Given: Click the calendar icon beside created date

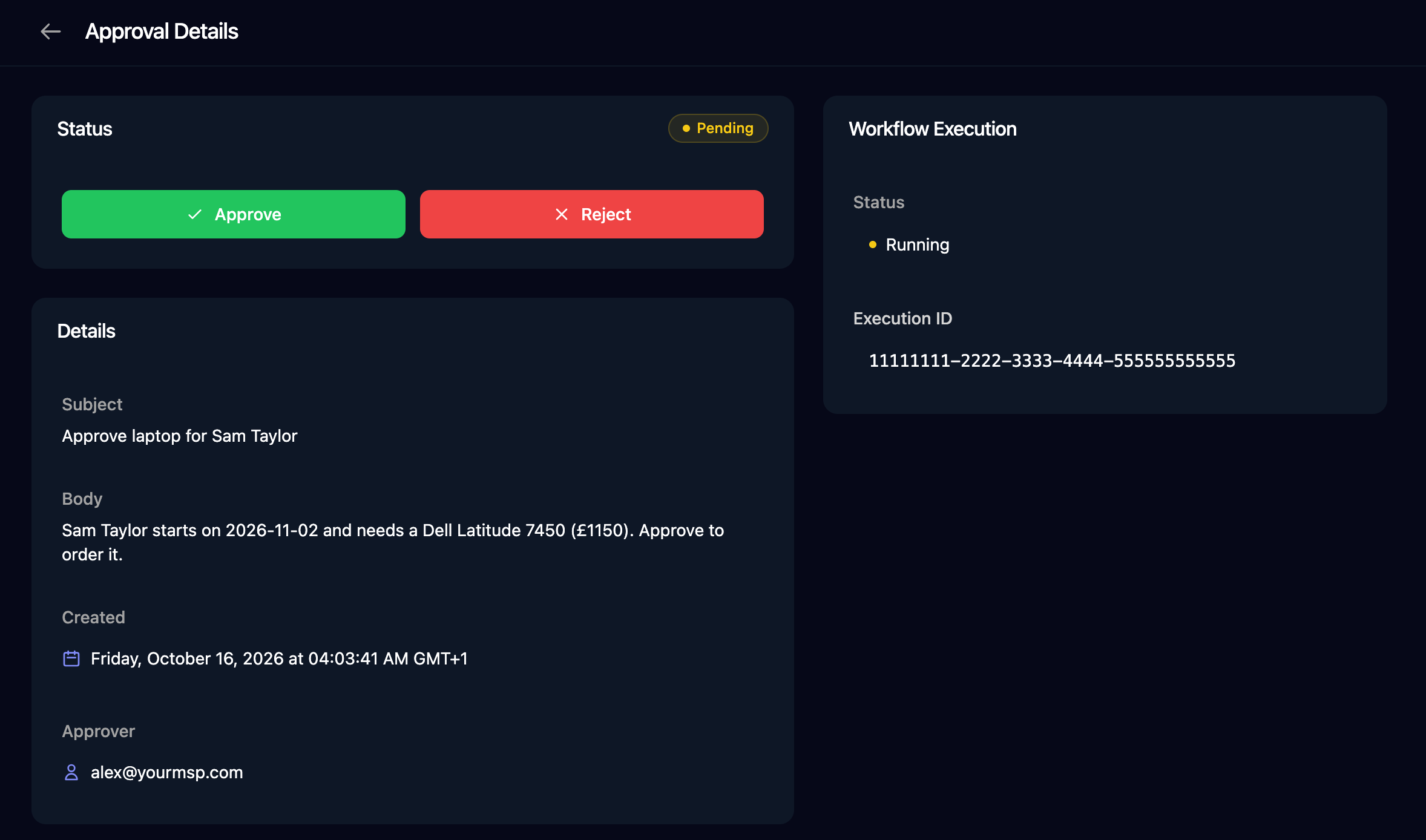Looking at the screenshot, I should [x=71, y=658].
